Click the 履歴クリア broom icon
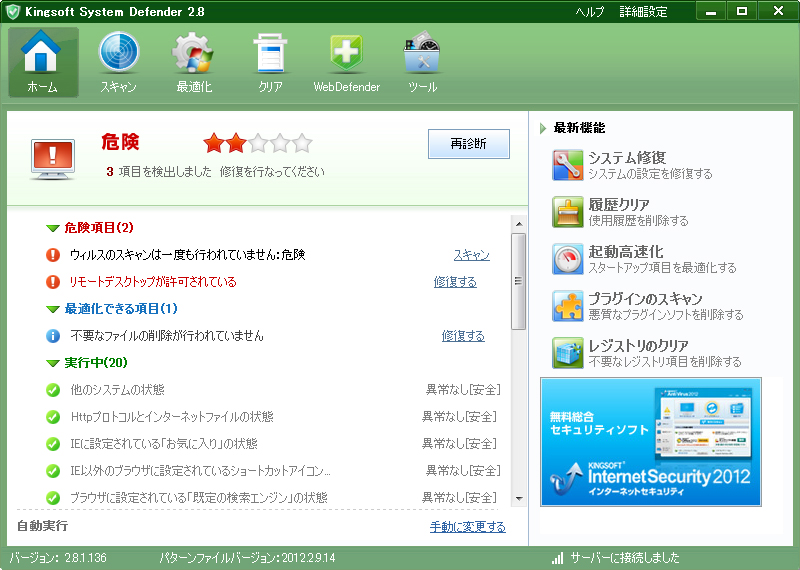 coord(567,212)
